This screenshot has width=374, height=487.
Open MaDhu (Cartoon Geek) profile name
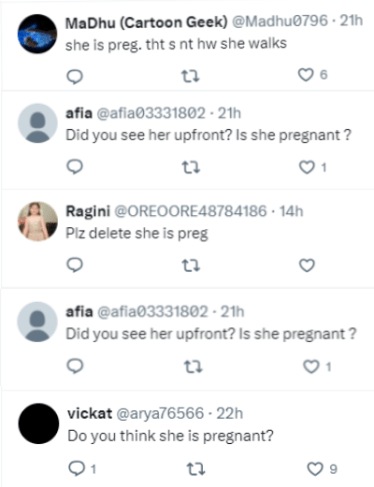[x=146, y=22]
